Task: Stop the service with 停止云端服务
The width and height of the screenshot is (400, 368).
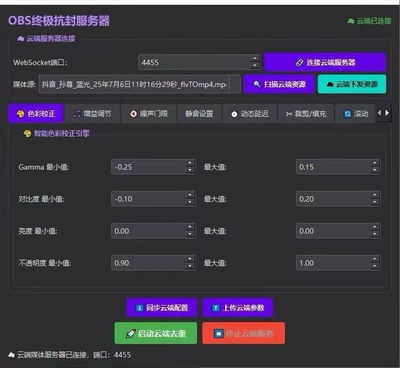Action: [244, 333]
